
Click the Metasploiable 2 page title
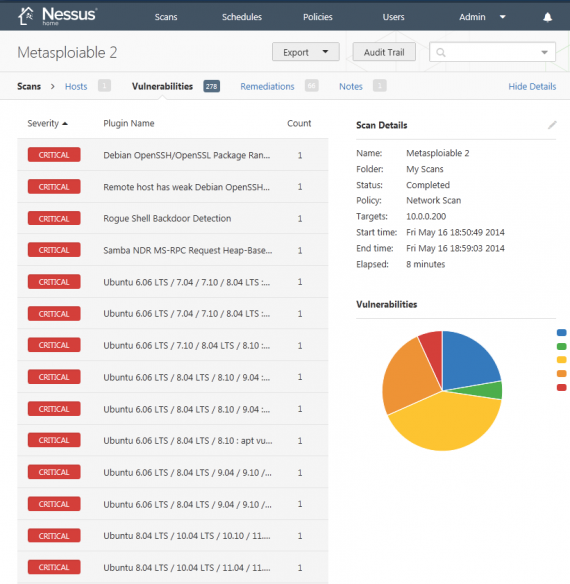[67, 53]
